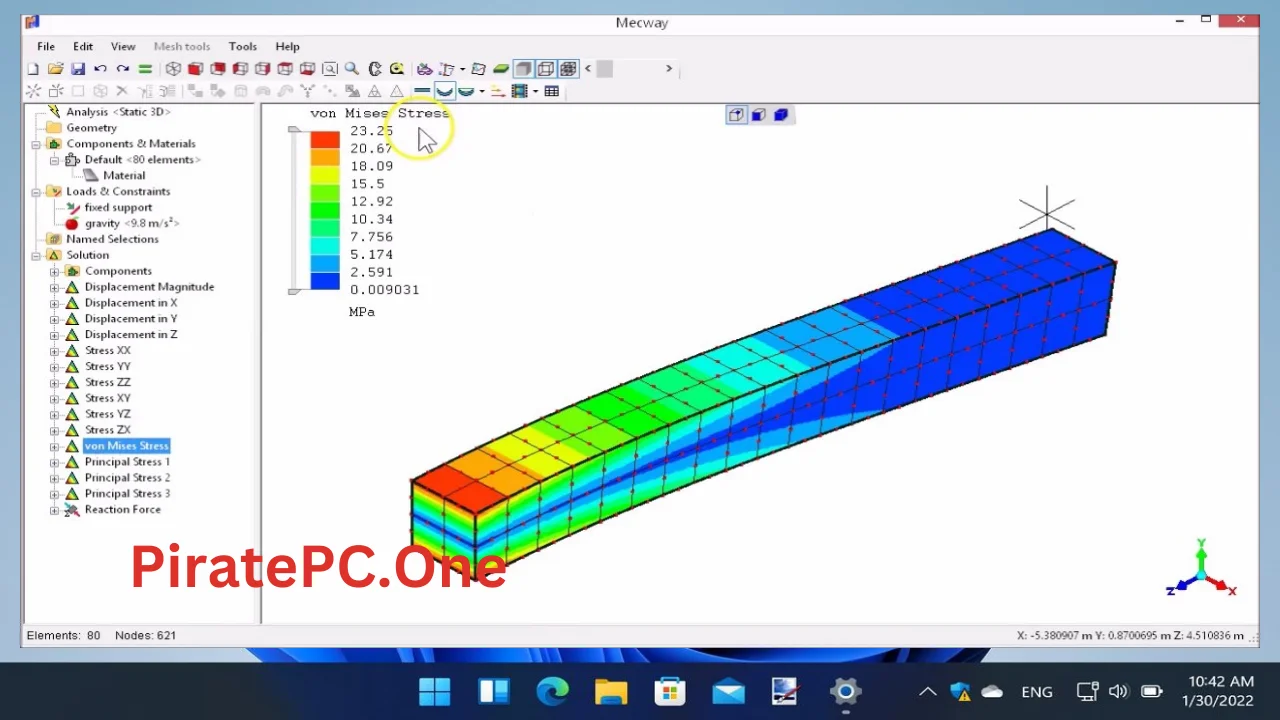Select the Material item under Default
This screenshot has height=720, width=1280.
[x=124, y=176]
